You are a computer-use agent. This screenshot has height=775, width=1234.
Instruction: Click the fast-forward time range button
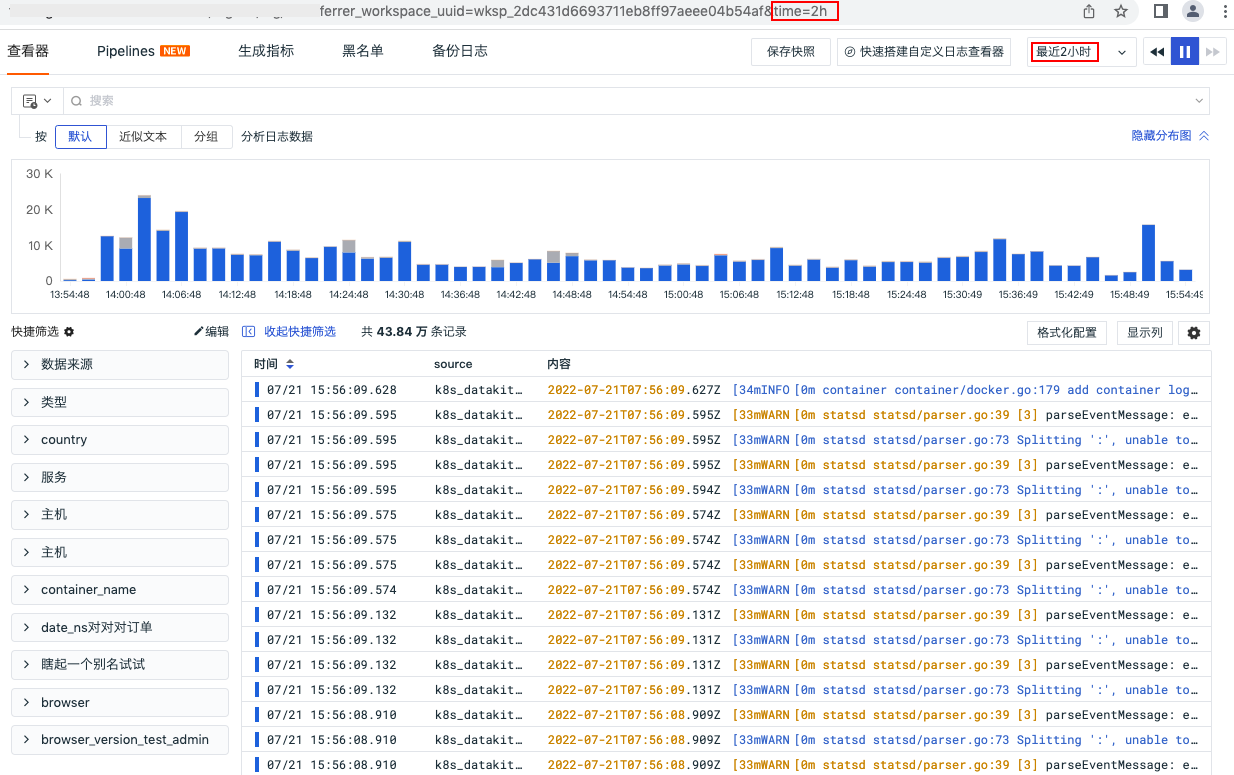(x=1212, y=52)
